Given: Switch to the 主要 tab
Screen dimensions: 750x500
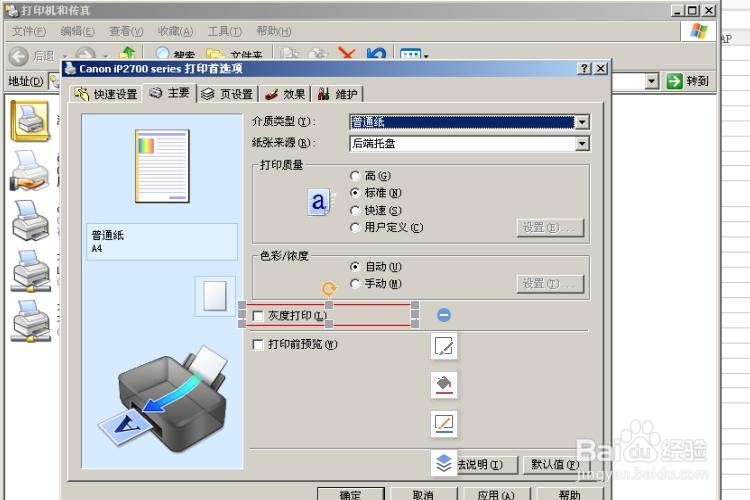Looking at the screenshot, I should tap(169, 93).
